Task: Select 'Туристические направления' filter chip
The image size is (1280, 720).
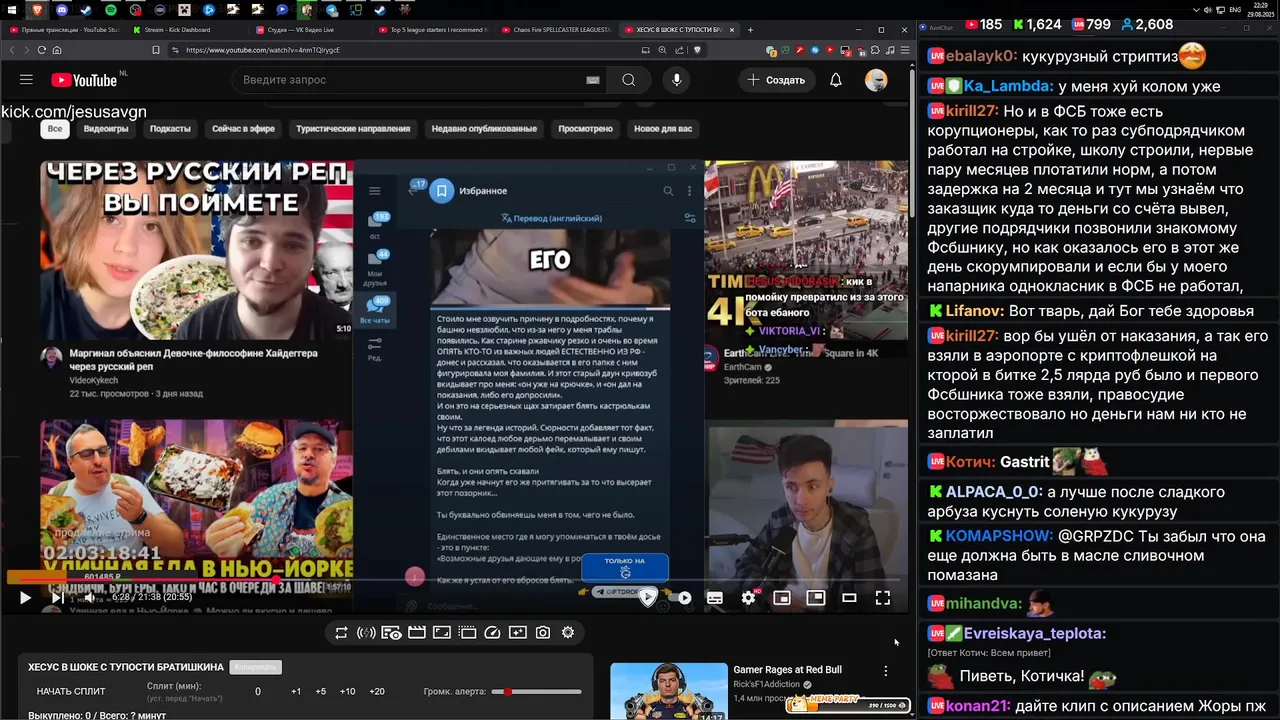Action: pyautogui.click(x=353, y=129)
